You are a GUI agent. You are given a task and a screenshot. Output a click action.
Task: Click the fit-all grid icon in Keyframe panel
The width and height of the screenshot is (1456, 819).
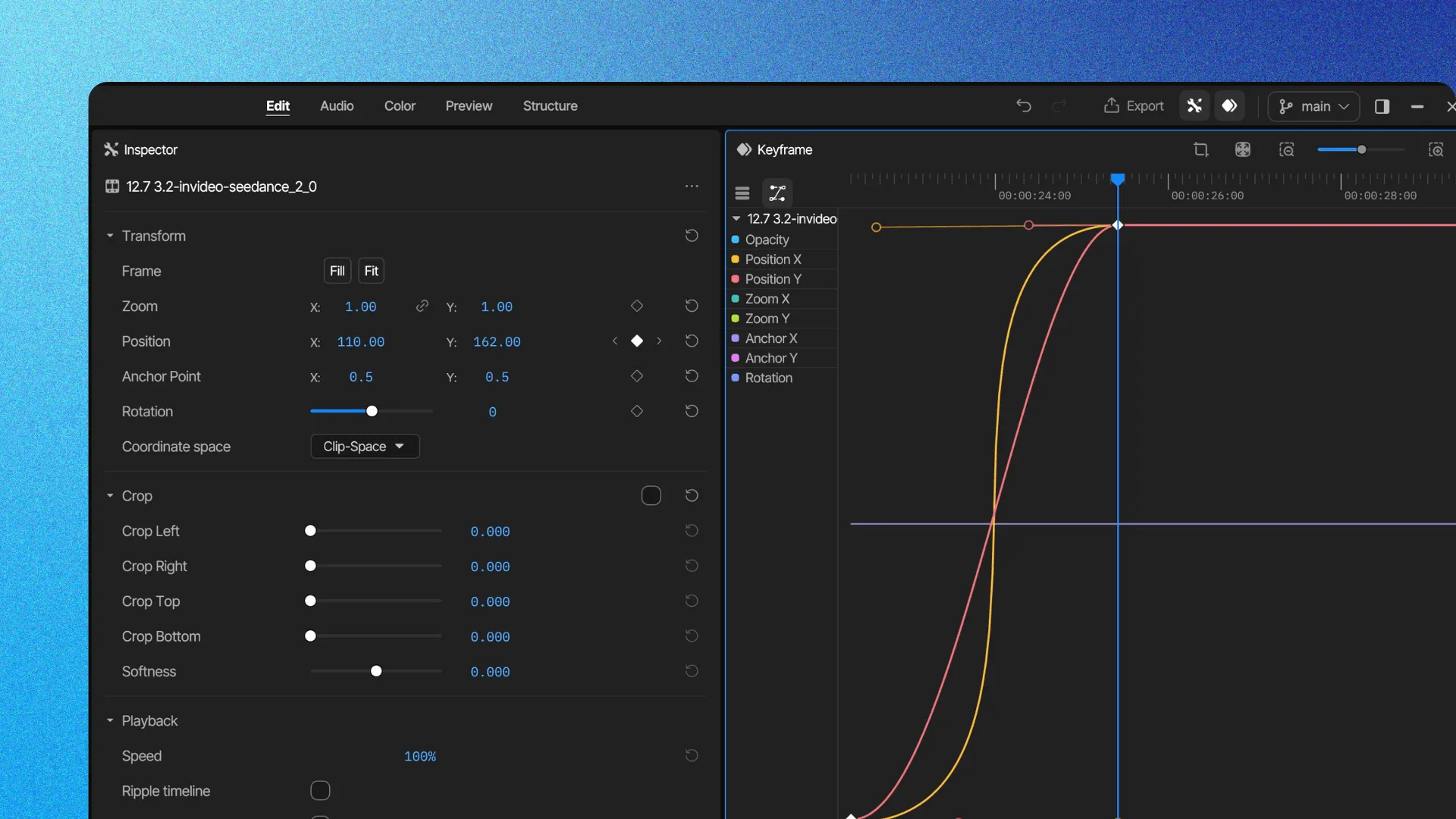1243,150
